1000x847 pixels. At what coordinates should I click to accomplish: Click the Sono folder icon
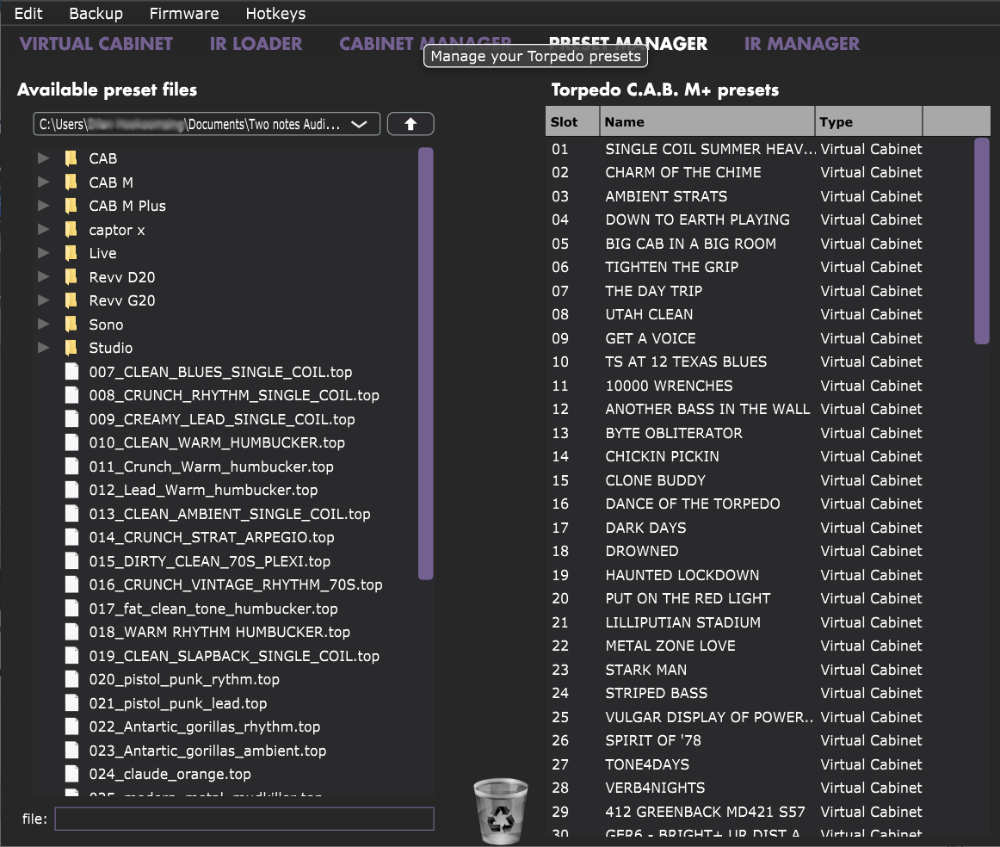point(71,325)
